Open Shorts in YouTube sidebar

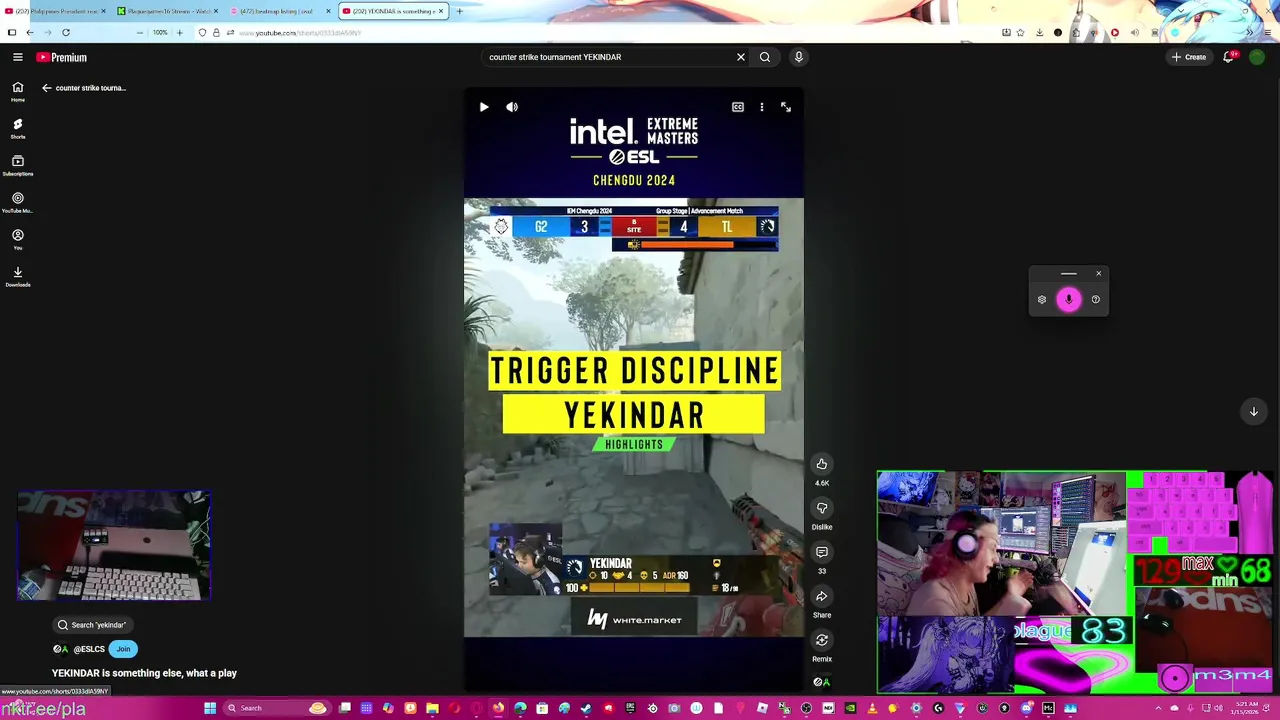point(18,128)
